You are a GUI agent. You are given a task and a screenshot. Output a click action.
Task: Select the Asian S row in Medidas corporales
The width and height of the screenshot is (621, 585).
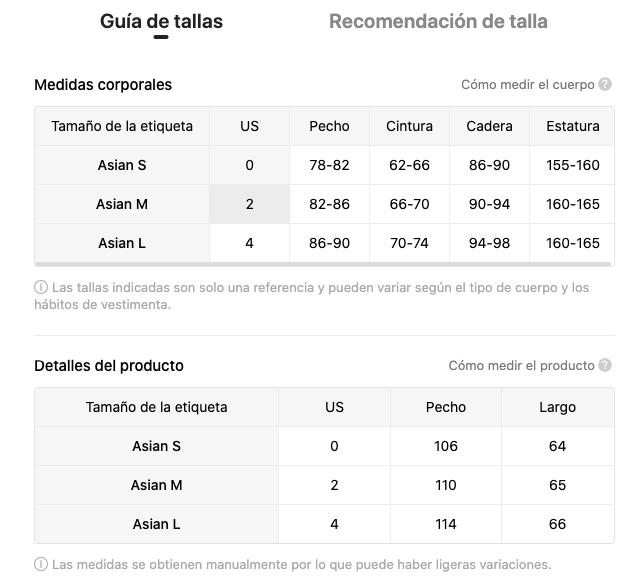(x=122, y=165)
